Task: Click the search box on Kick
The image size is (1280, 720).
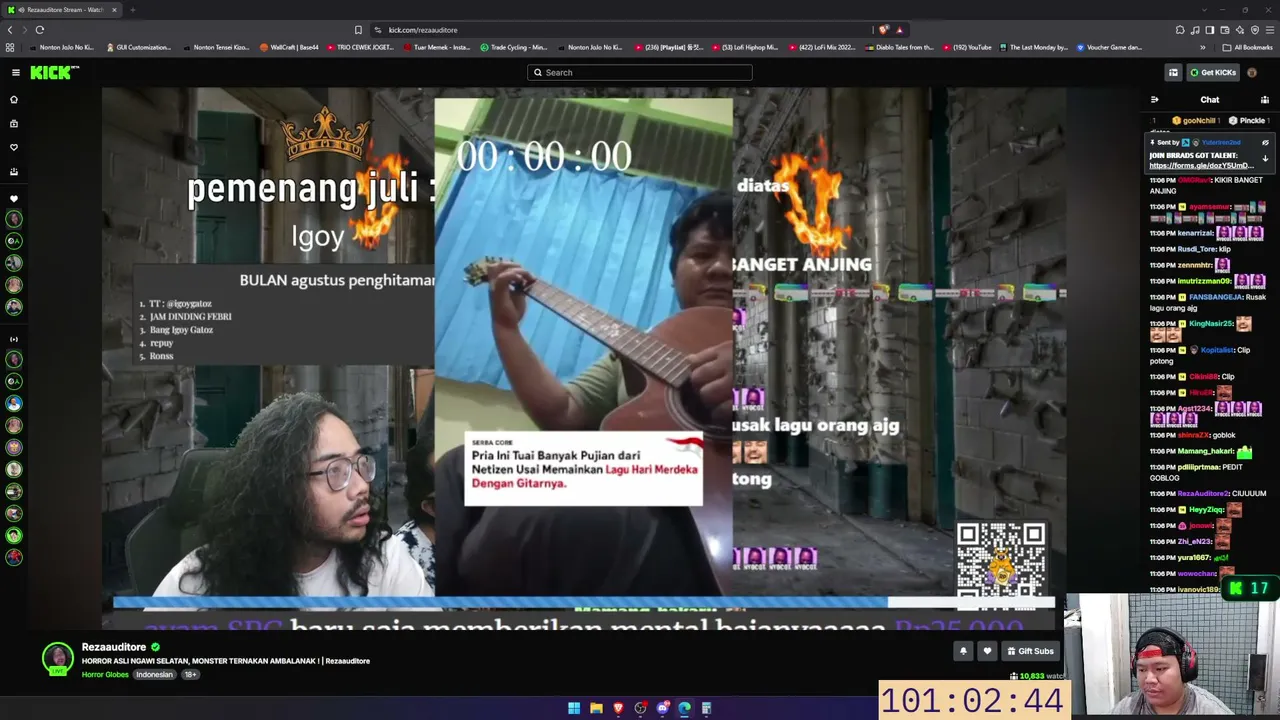Action: (640, 72)
